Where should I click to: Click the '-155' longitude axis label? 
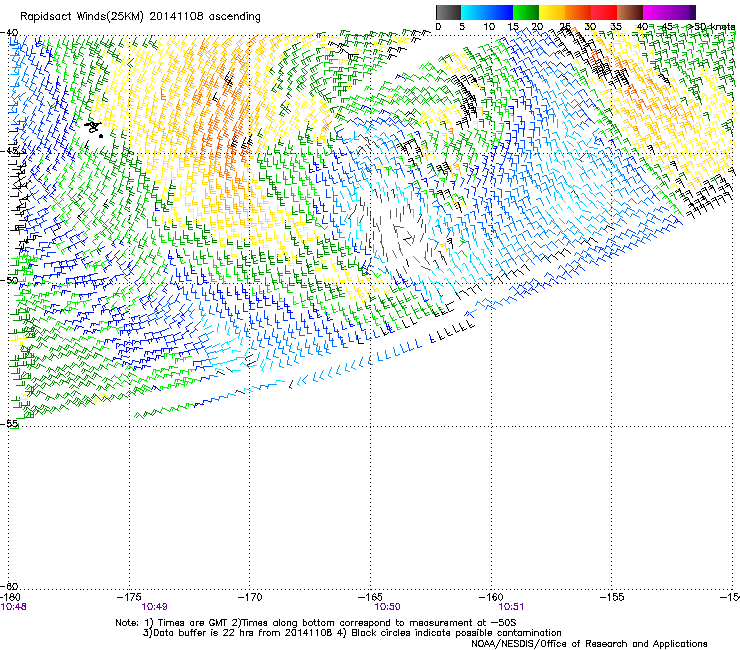(612, 597)
